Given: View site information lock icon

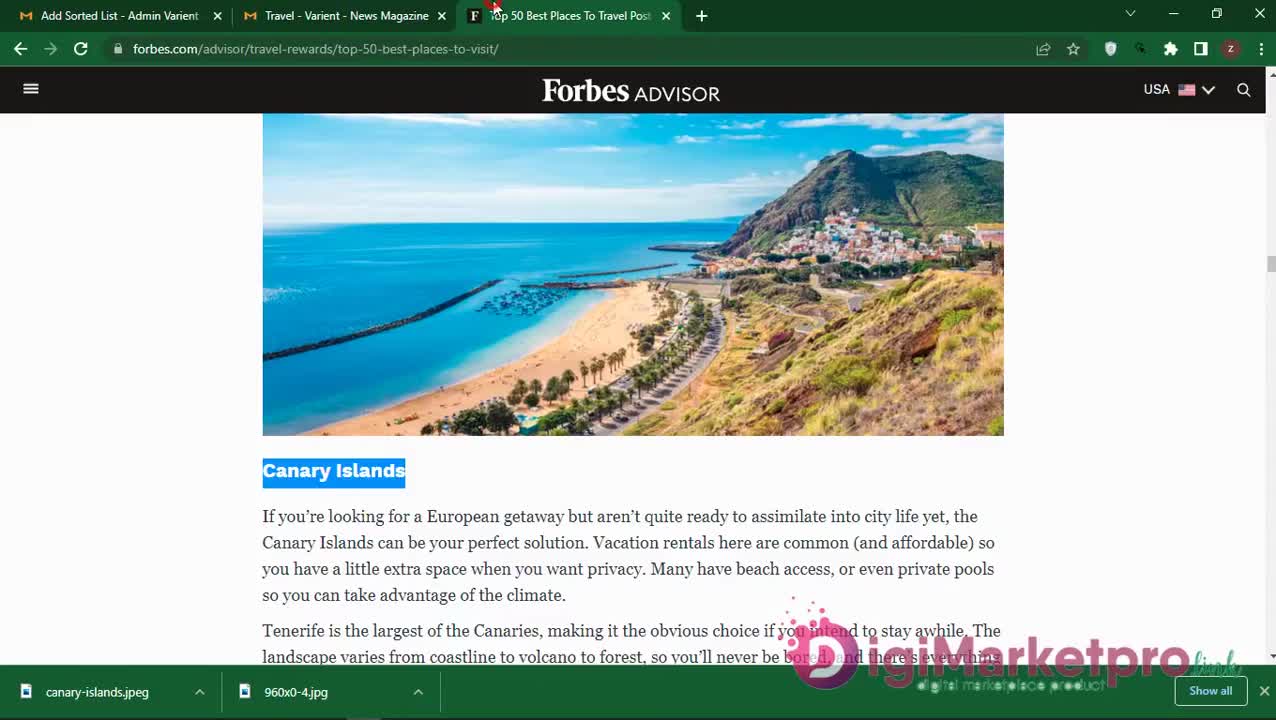Looking at the screenshot, I should 118,48.
